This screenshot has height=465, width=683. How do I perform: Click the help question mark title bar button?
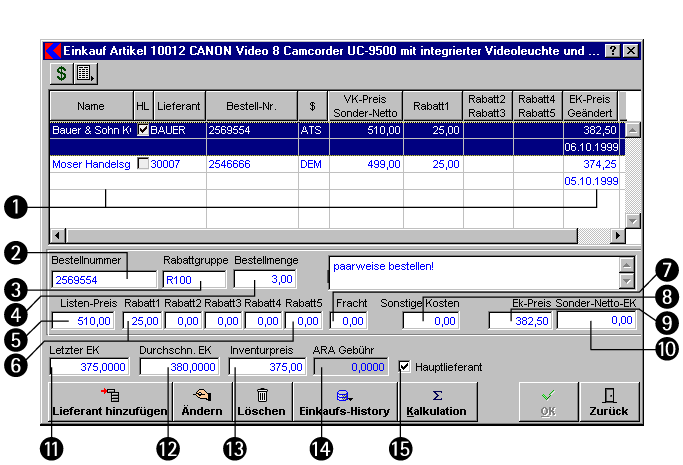point(613,49)
